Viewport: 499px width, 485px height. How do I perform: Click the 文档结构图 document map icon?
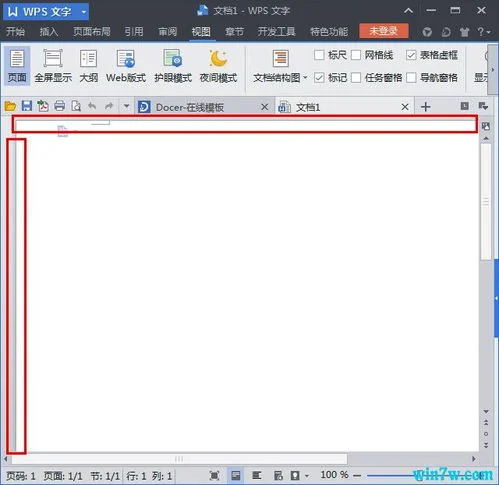click(x=280, y=59)
